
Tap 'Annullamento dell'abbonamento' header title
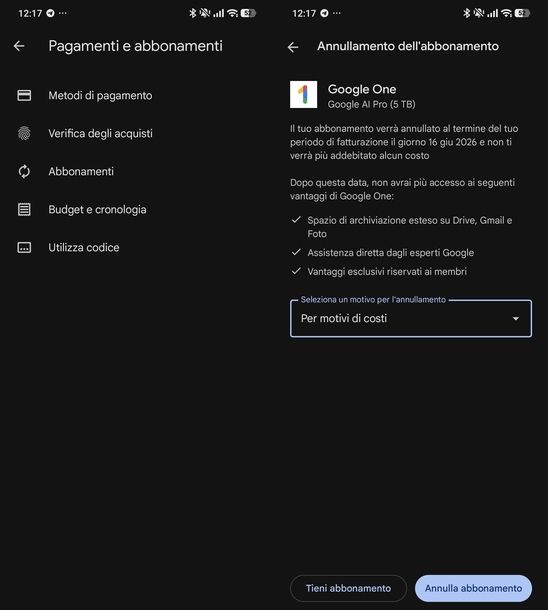408,46
